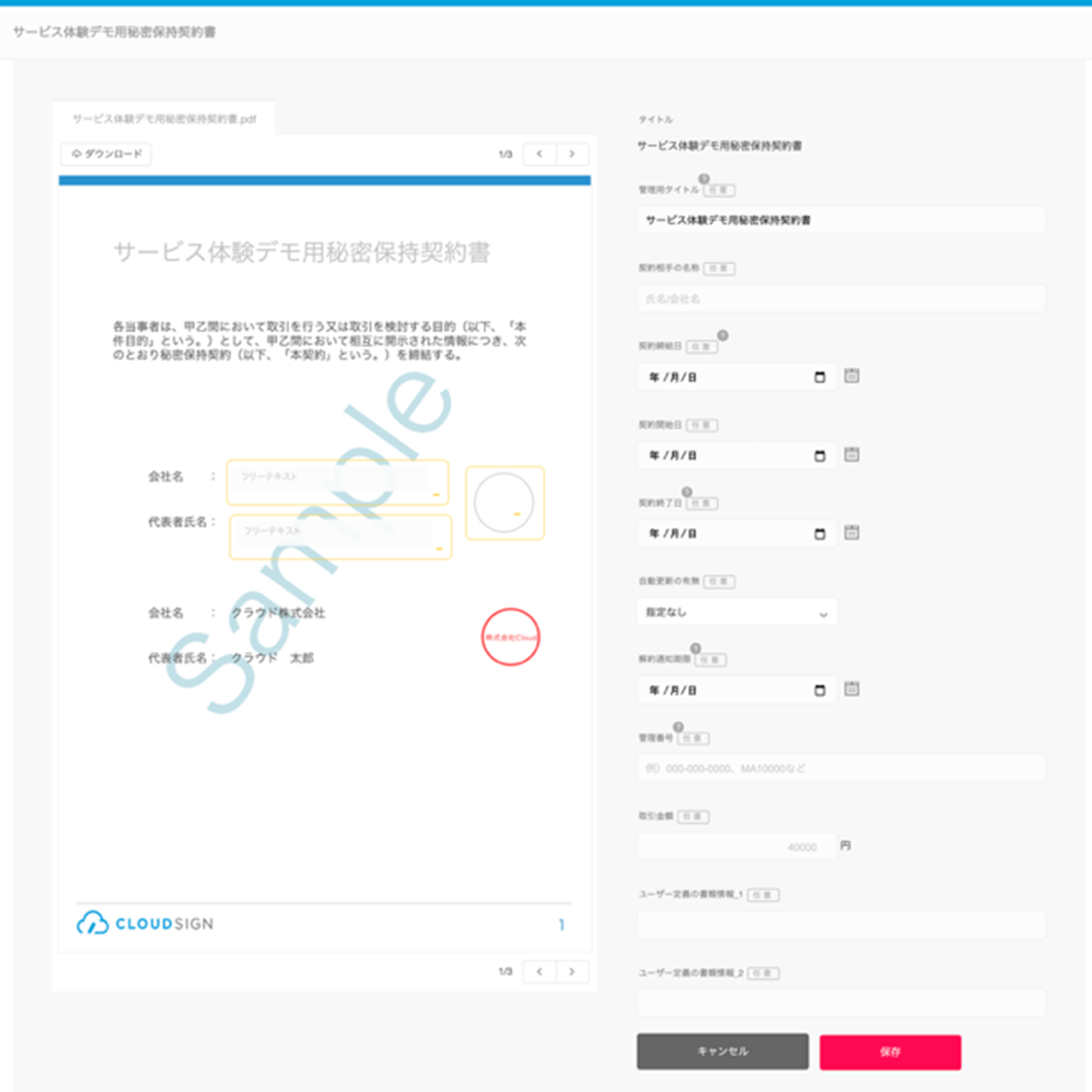Screen dimensions: 1092x1092
Task: Click the empty seal stamp box in document
Action: click(505, 503)
